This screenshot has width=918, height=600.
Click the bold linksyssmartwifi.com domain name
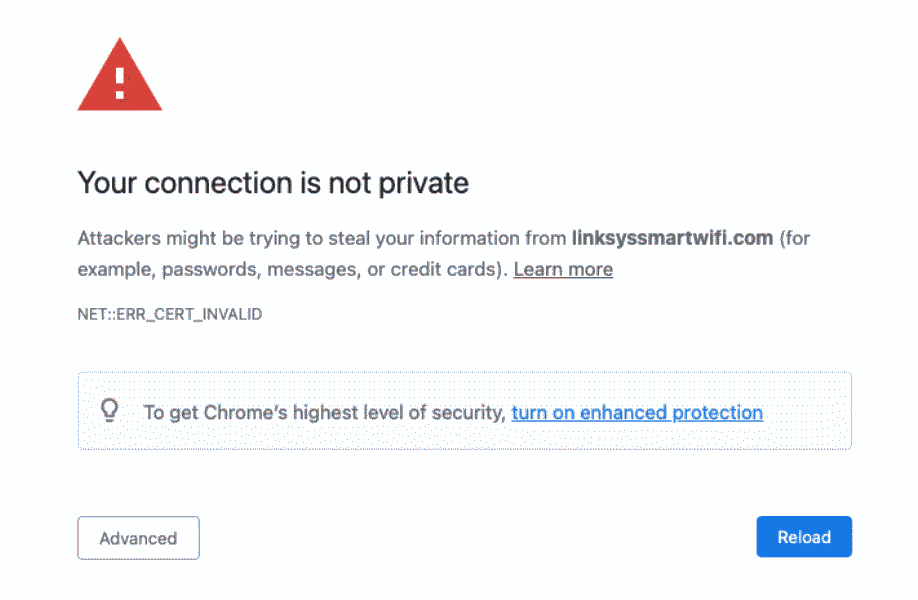pyautogui.click(x=672, y=238)
